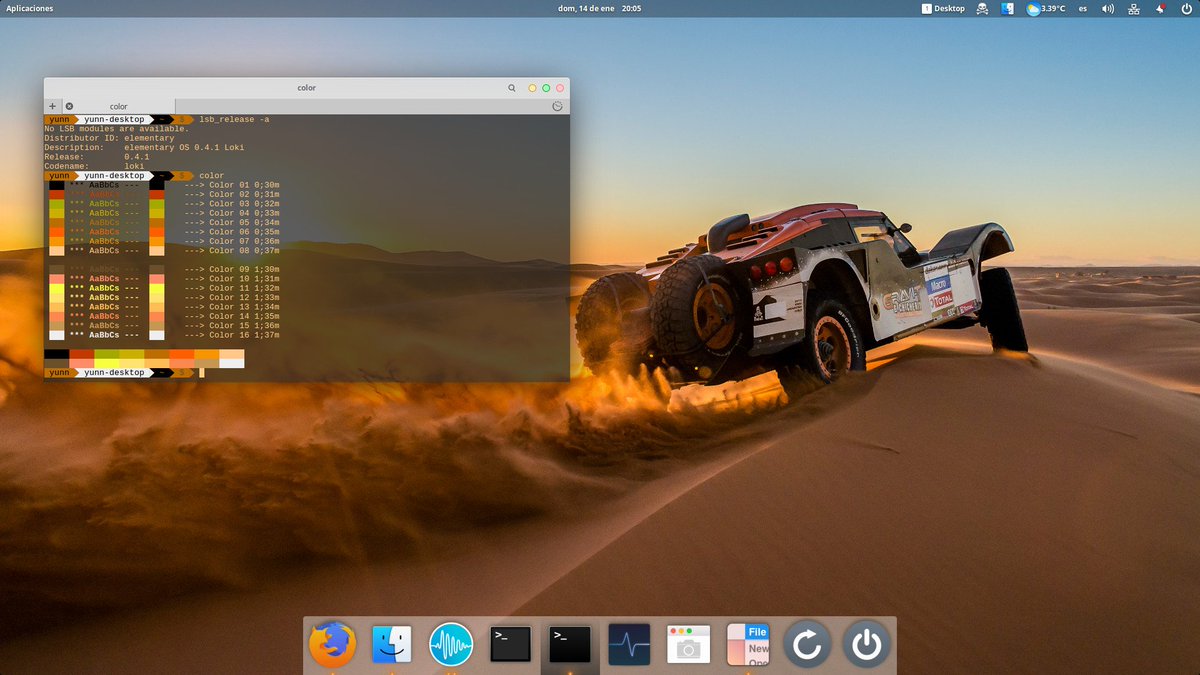Image resolution: width=1200 pixels, height=675 pixels.
Task: Click the green maximize button of terminal
Action: click(546, 88)
